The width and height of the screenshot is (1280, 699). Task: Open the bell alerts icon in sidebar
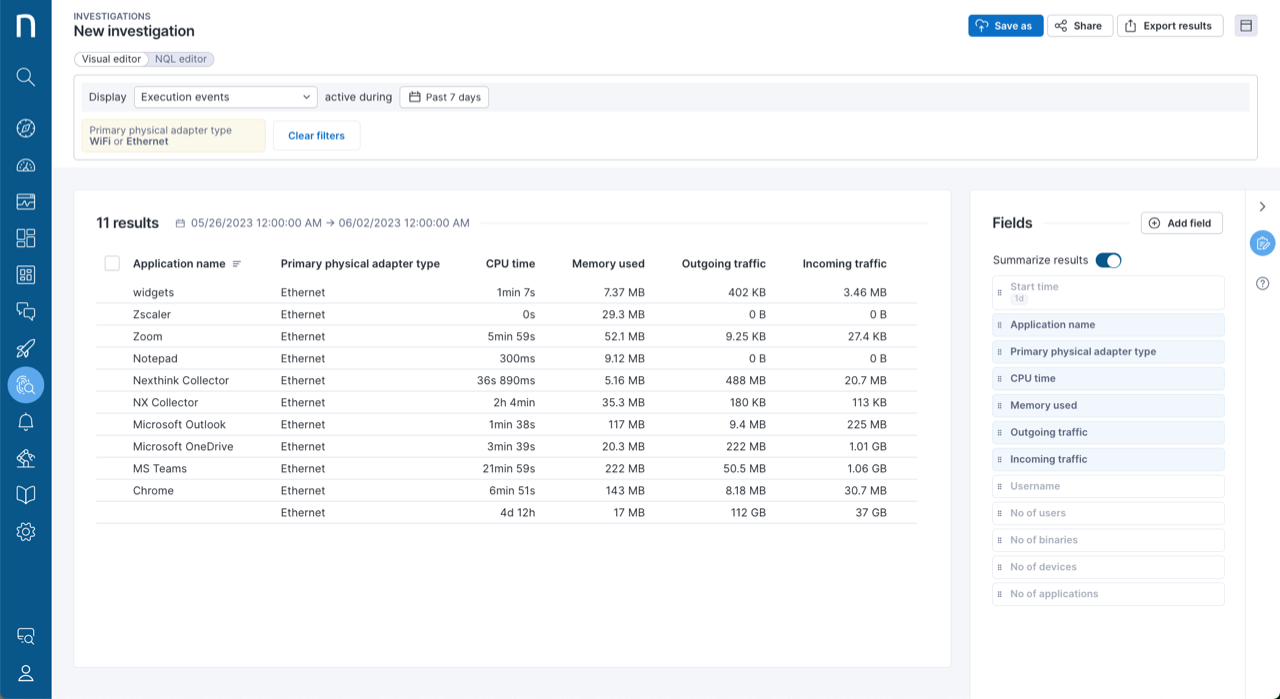26,422
